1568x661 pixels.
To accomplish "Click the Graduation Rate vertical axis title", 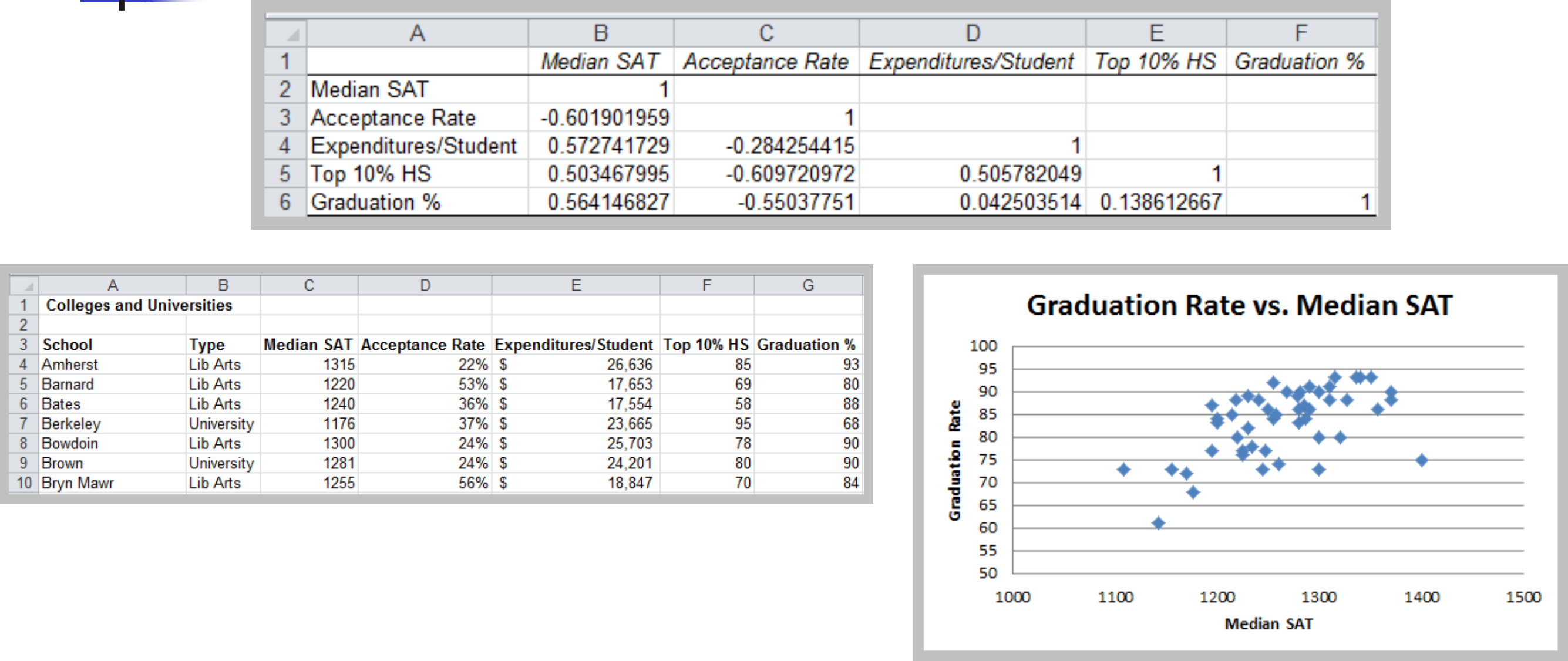I will (x=954, y=460).
